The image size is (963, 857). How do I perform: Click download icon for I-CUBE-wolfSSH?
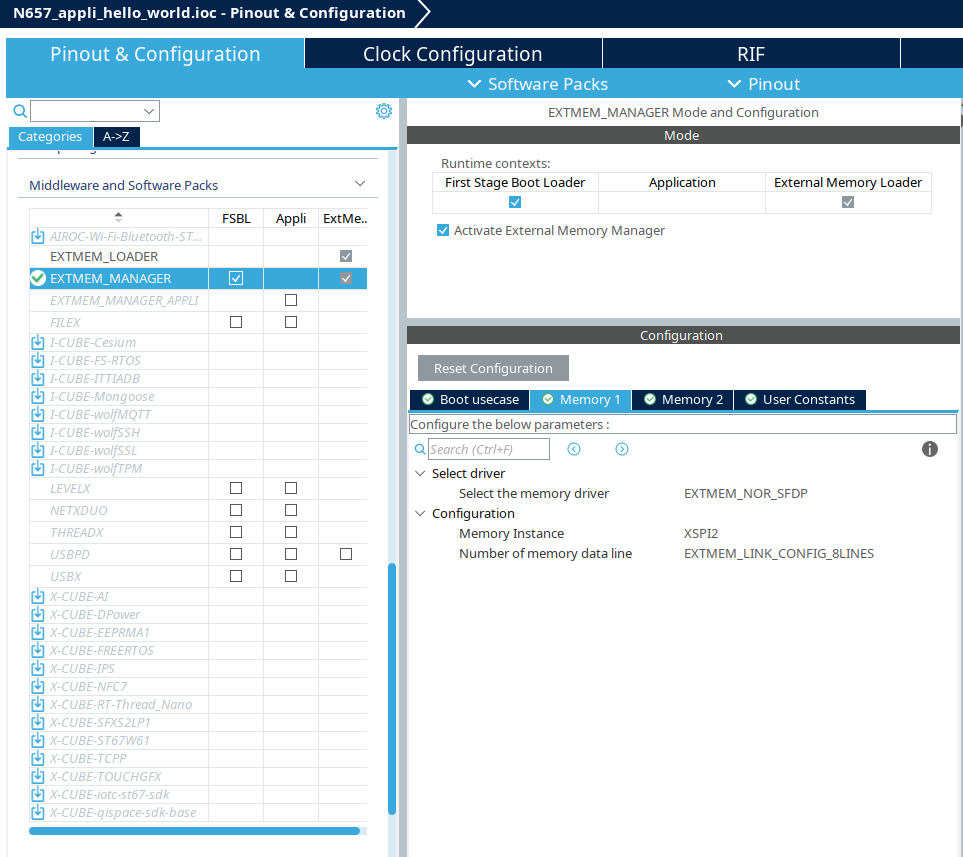(x=38, y=432)
